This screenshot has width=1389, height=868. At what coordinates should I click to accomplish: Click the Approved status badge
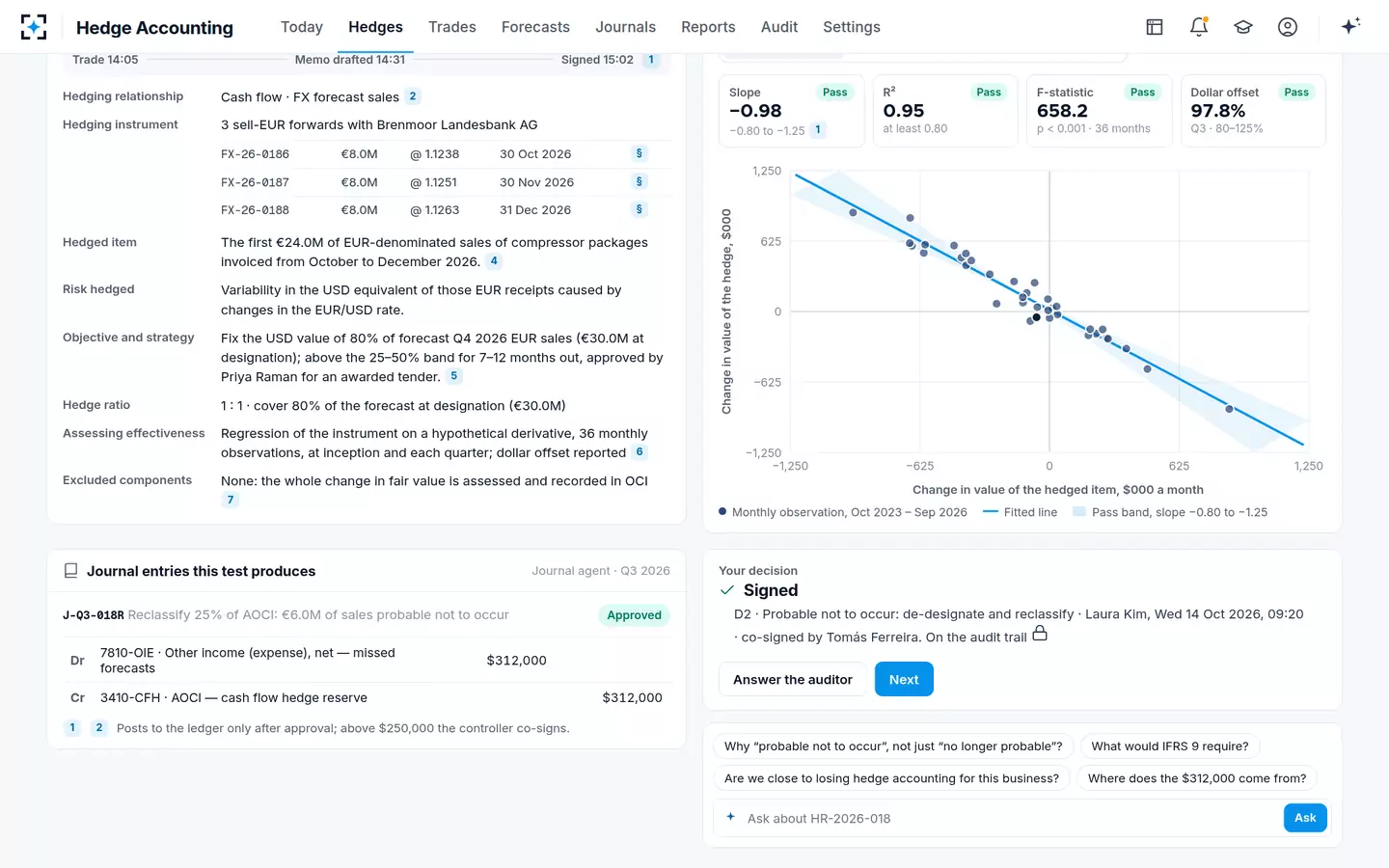tap(635, 615)
